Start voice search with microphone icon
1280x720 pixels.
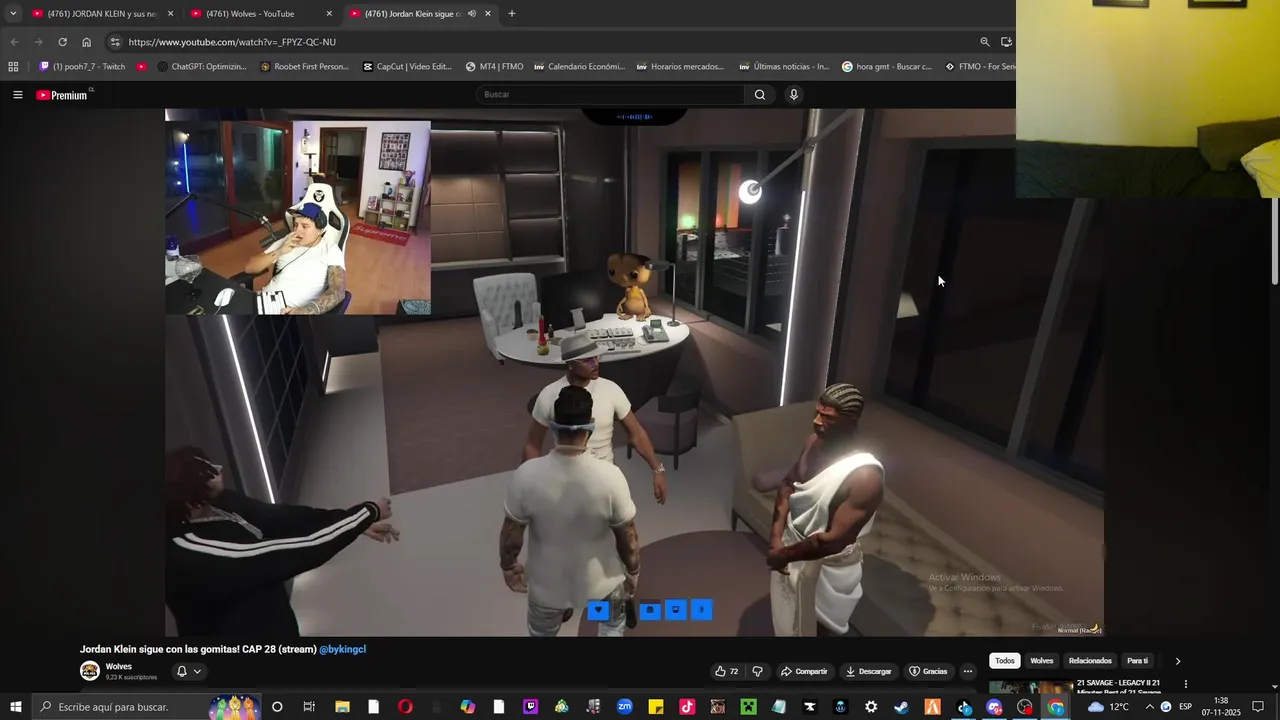794,95
